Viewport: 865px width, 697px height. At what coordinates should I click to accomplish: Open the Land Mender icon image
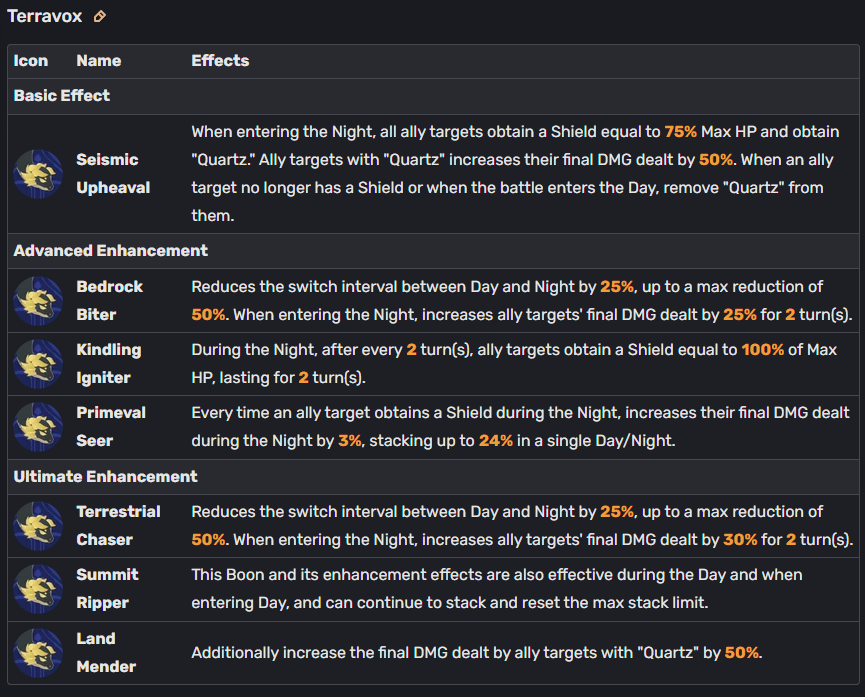pos(38,653)
